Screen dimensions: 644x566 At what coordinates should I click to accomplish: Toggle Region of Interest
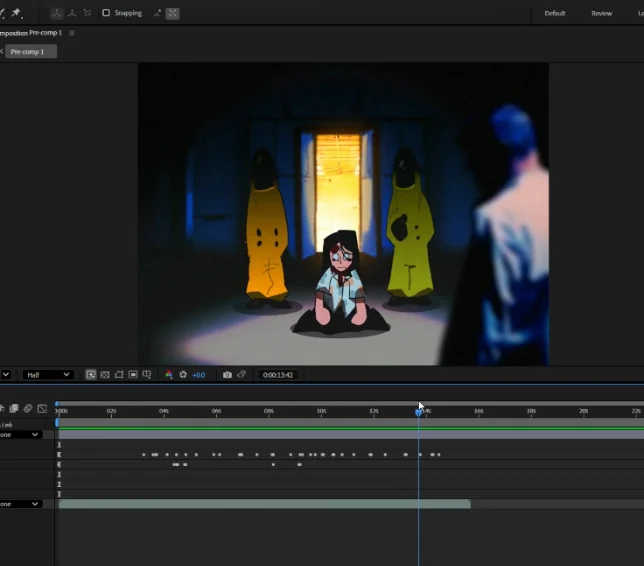133,375
